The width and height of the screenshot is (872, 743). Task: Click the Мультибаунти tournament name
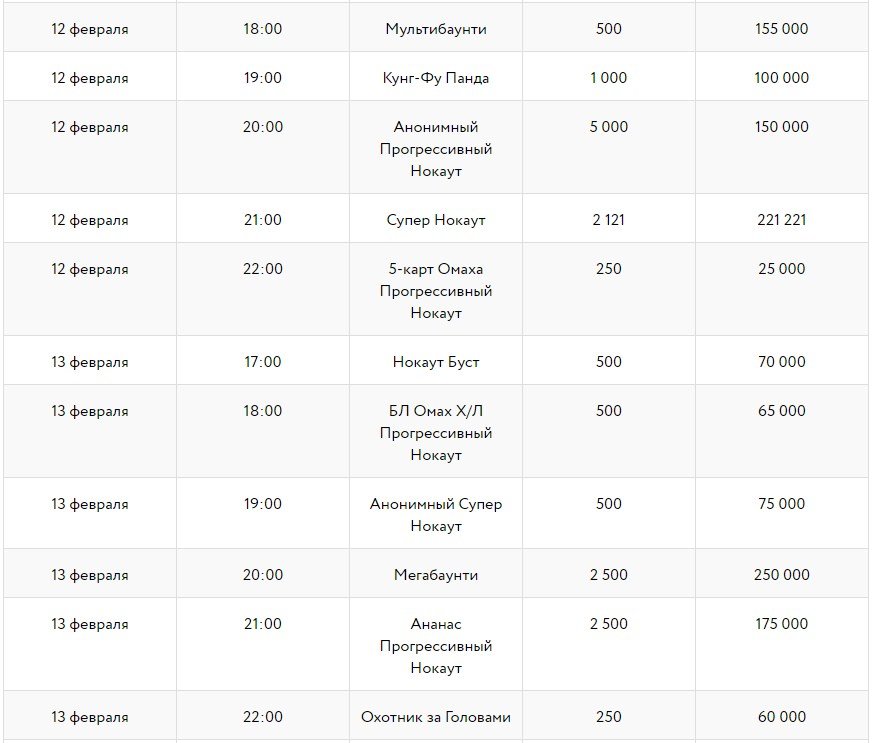(436, 29)
